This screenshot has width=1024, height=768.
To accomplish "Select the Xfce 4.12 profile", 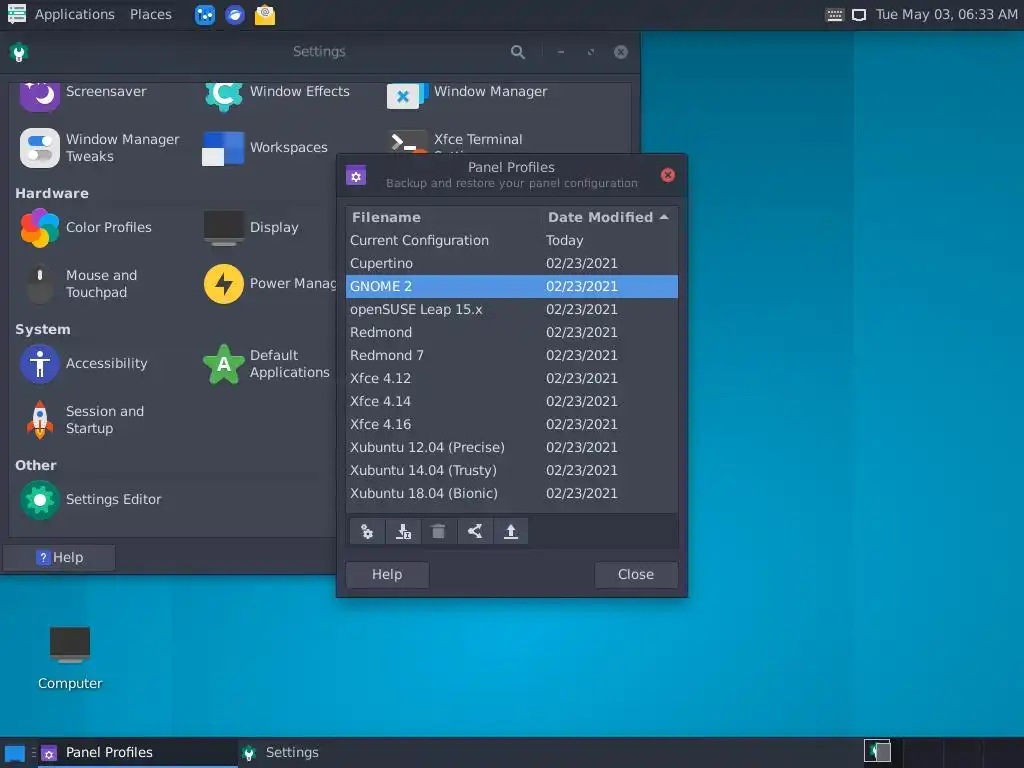I will point(512,378).
